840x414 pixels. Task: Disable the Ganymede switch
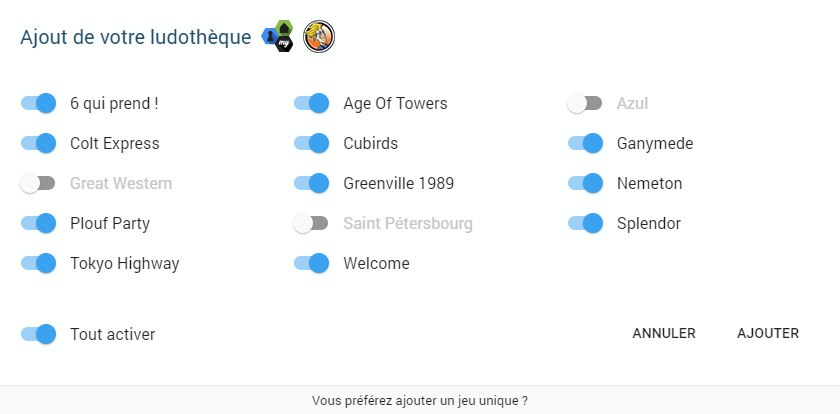tap(585, 143)
